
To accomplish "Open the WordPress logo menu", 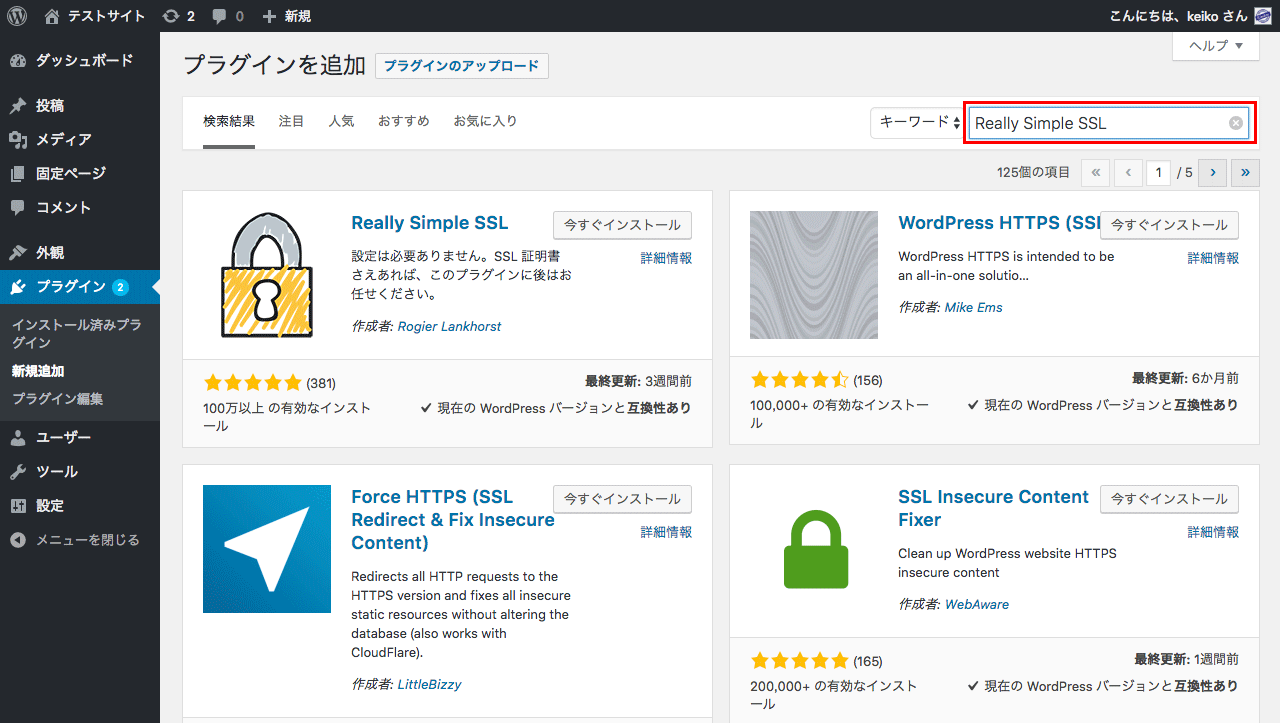I will point(17,16).
